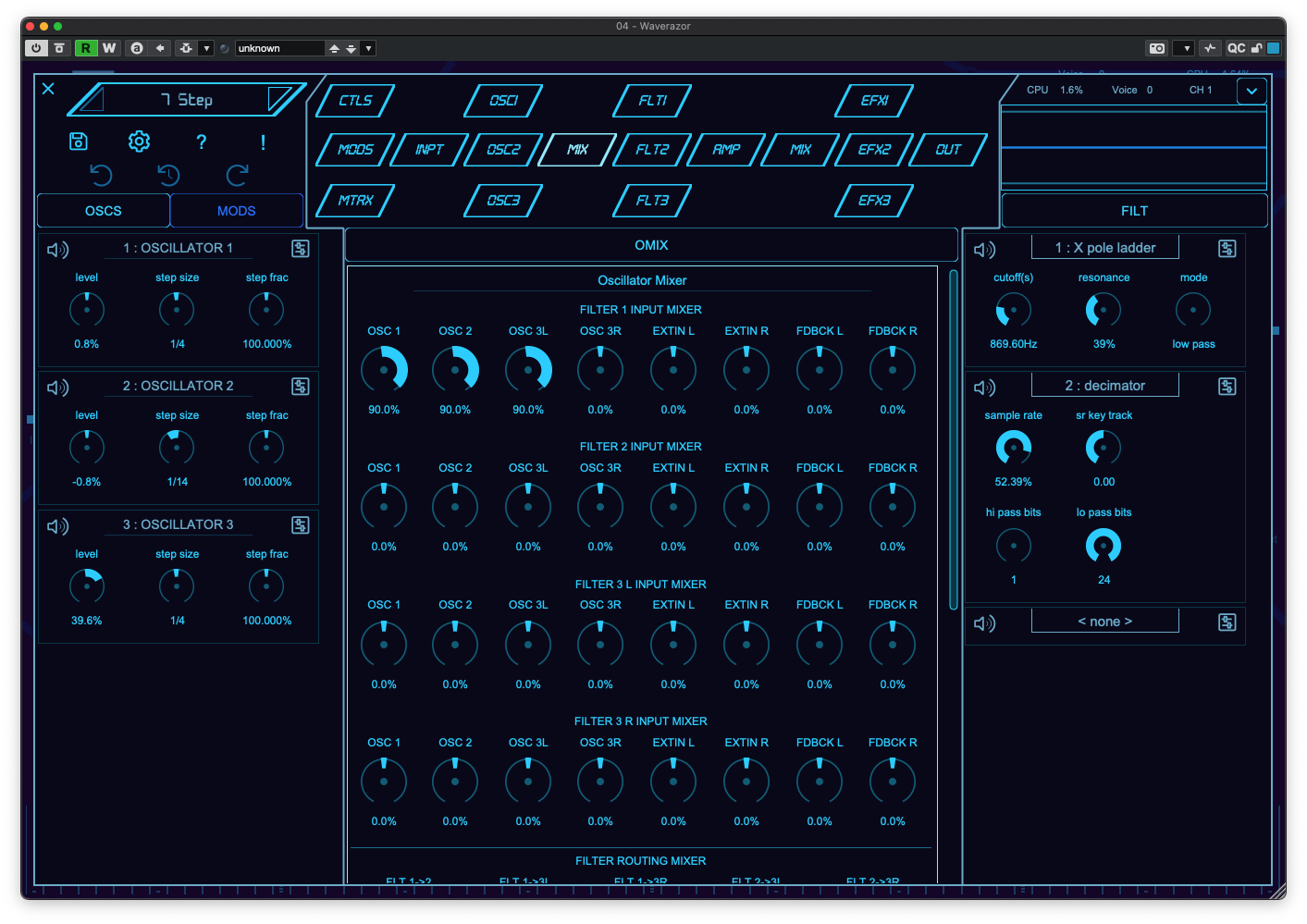Viewport: 1307px width, 924px height.
Task: Click the < none > filter slot
Action: 1104,621
